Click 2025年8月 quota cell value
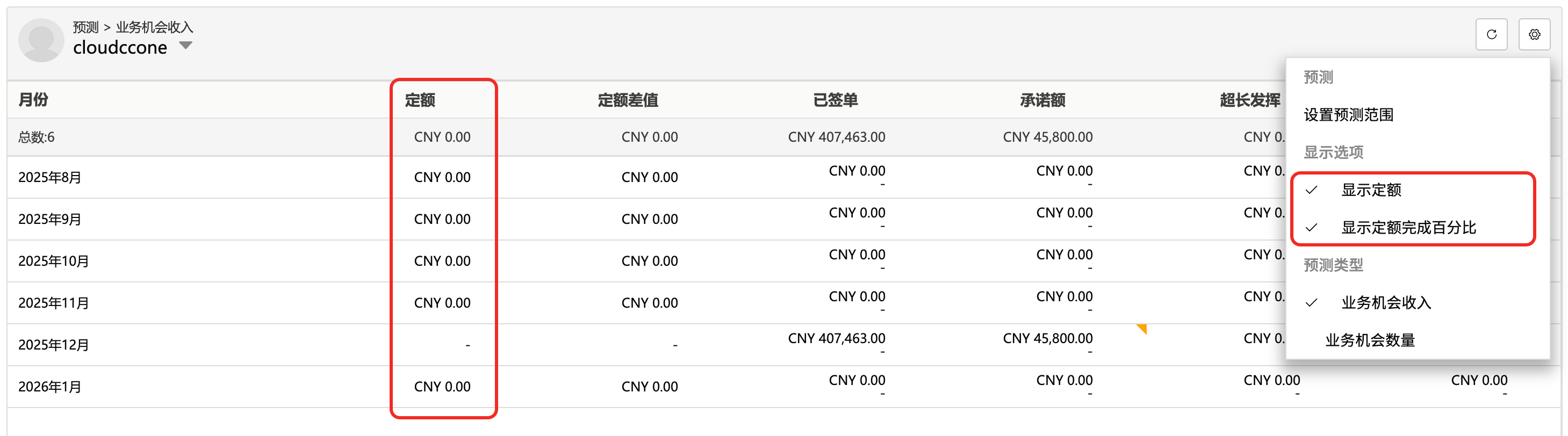 [442, 178]
